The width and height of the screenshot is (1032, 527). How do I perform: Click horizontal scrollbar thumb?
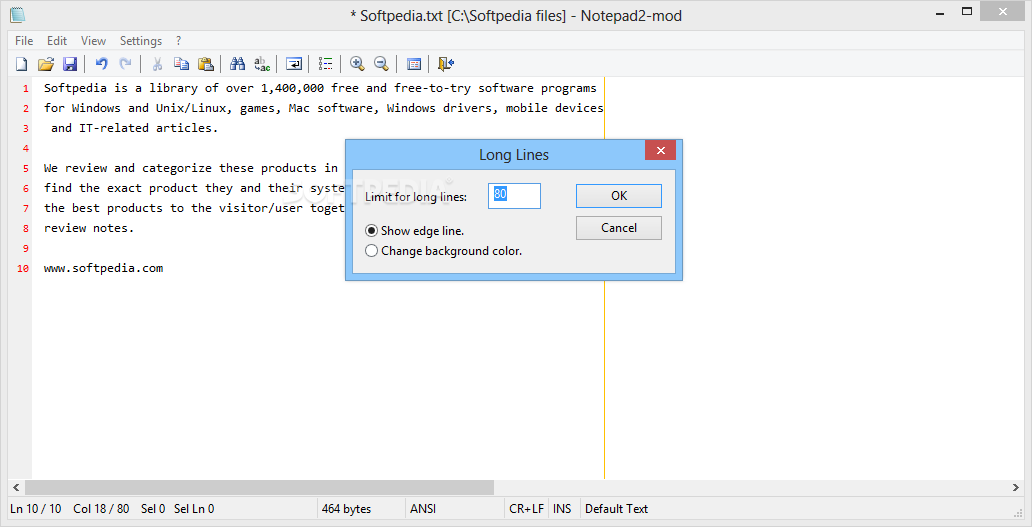tap(259, 488)
